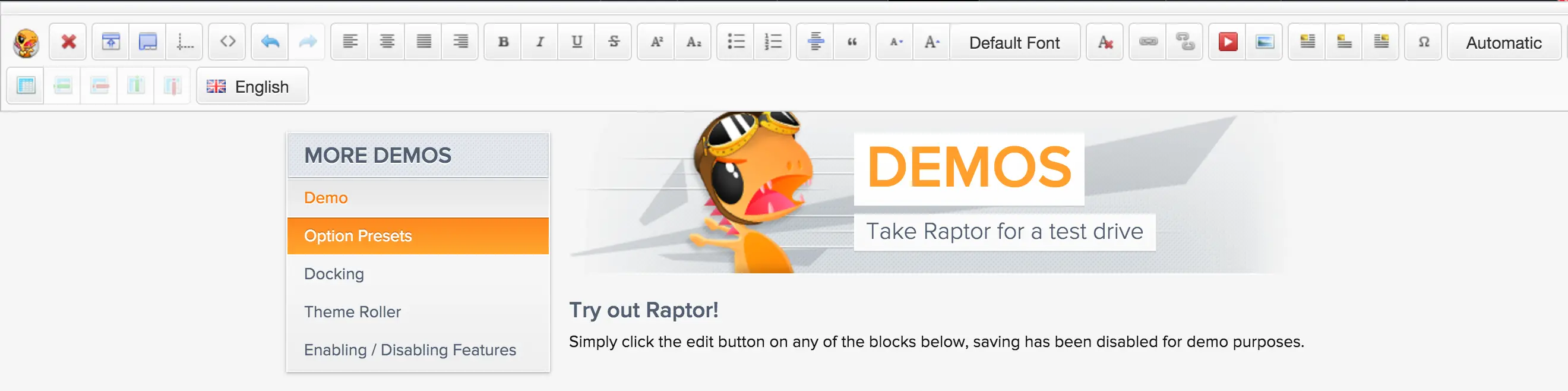
Task: Remove the hyperlink with unlink icon
Action: coord(1185,42)
